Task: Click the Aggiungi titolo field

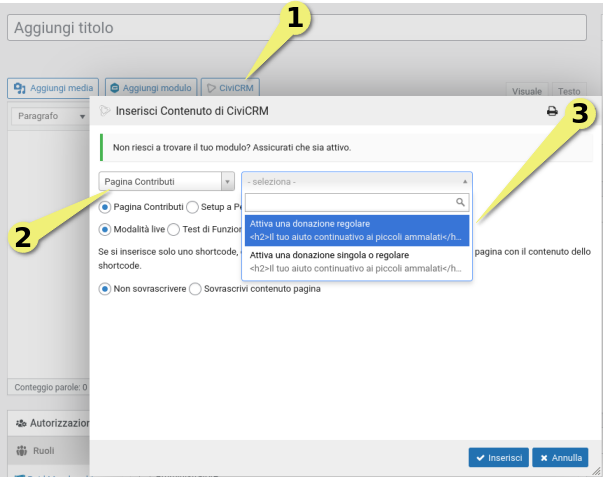Action: (297, 28)
